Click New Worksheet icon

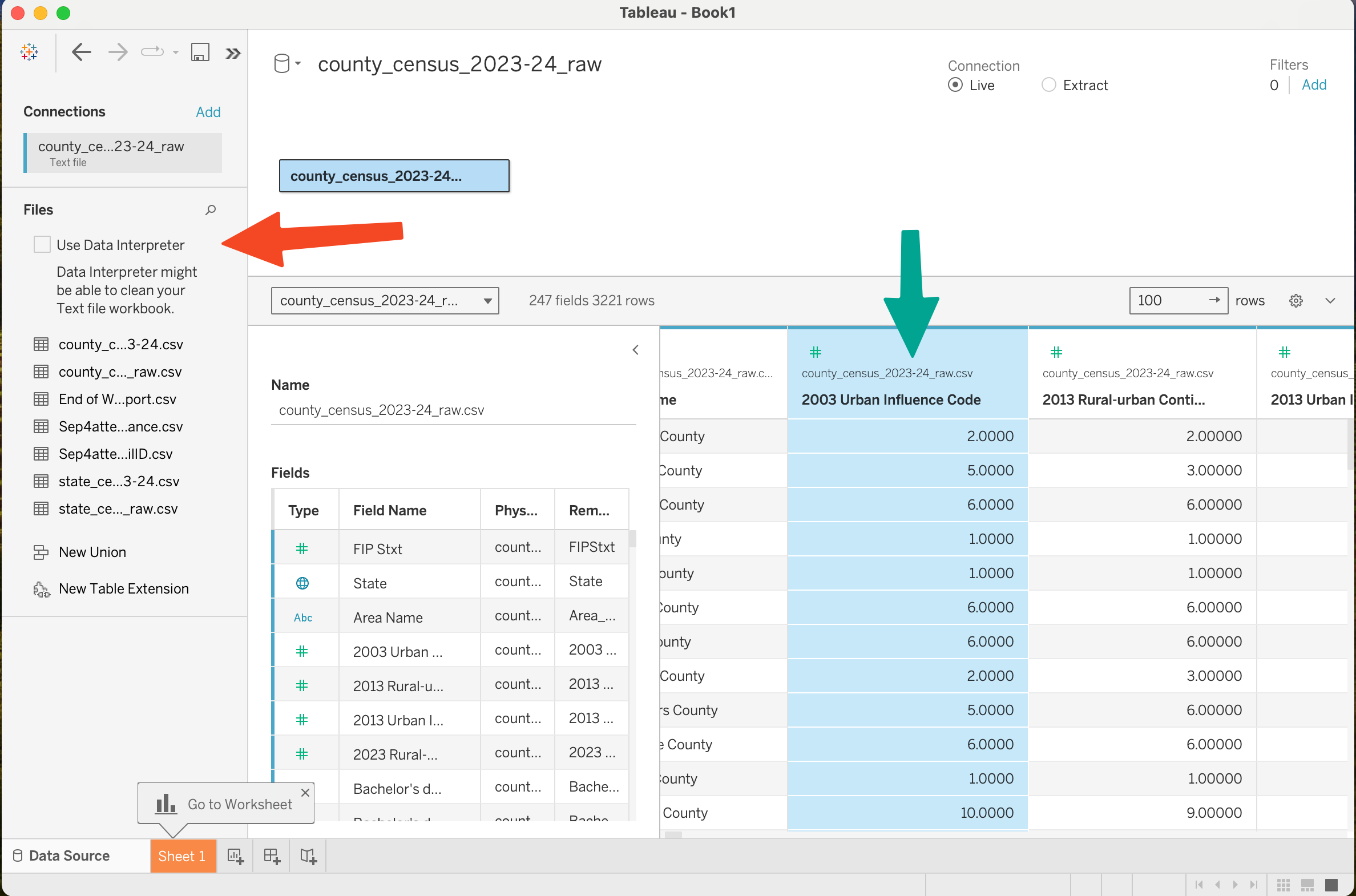[x=236, y=856]
